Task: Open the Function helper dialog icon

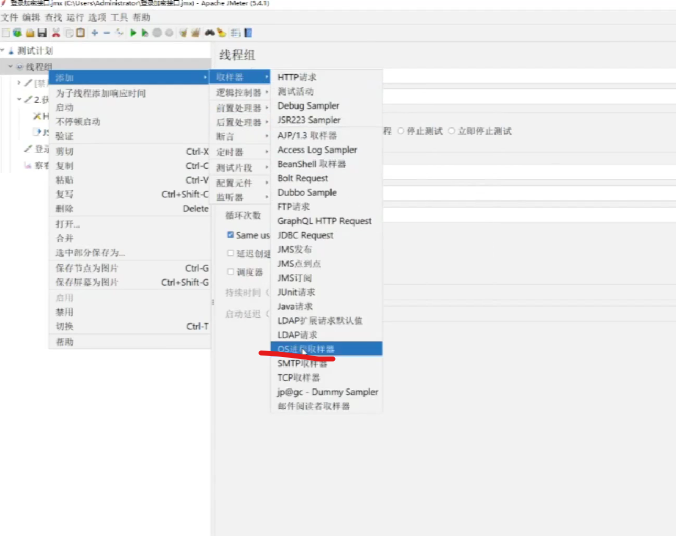Action: pos(235,33)
